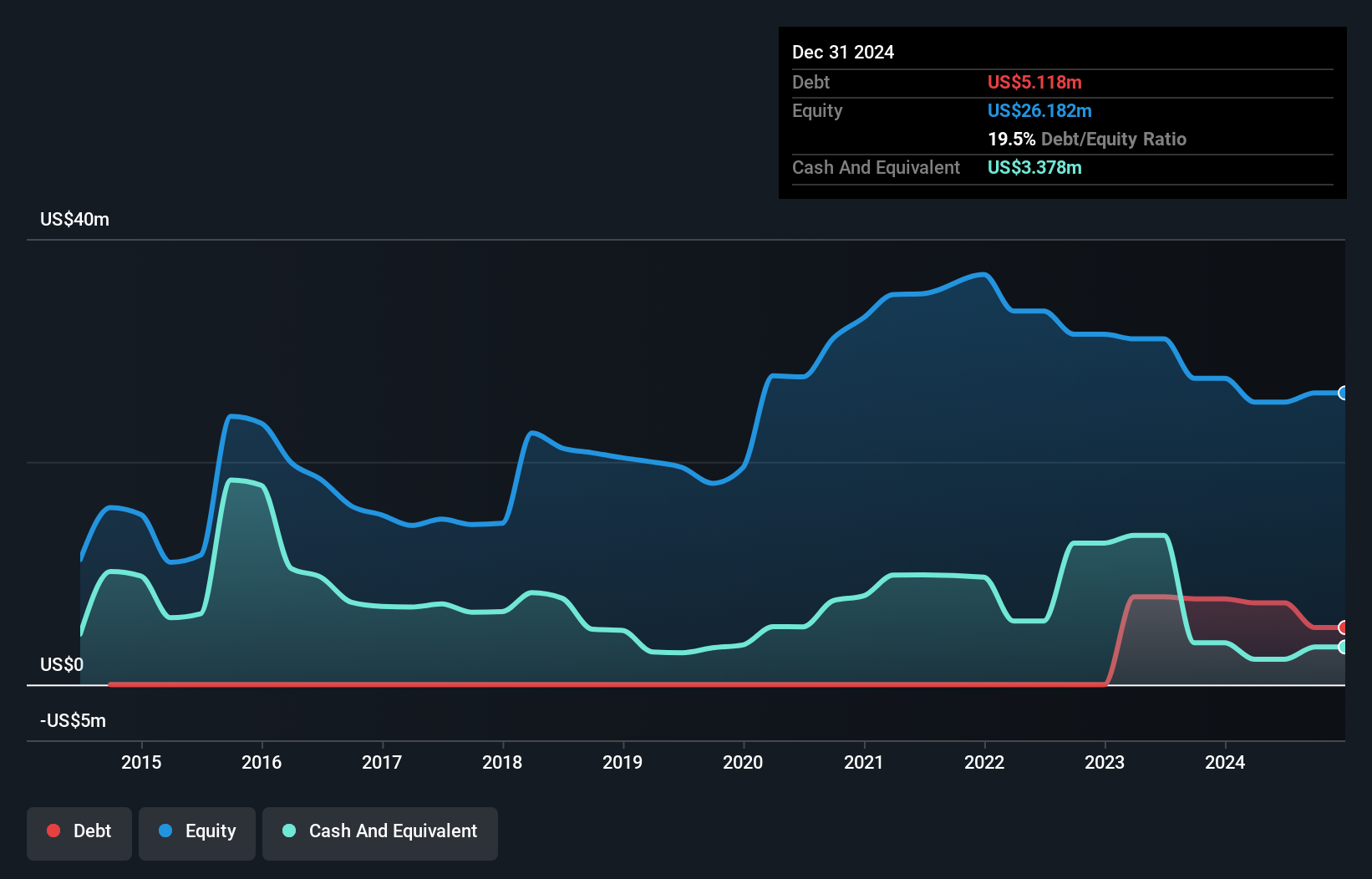Click the 19.5% Debt/Equity Ratio text
The width and height of the screenshot is (1372, 879).
click(x=1087, y=140)
